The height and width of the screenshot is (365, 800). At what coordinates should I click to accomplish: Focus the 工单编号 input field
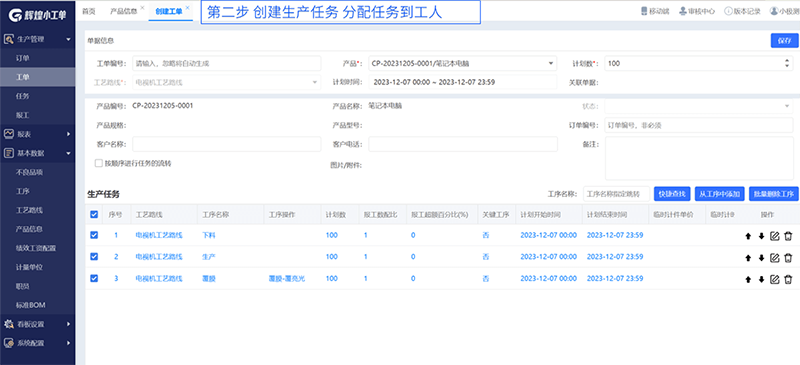click(x=227, y=63)
